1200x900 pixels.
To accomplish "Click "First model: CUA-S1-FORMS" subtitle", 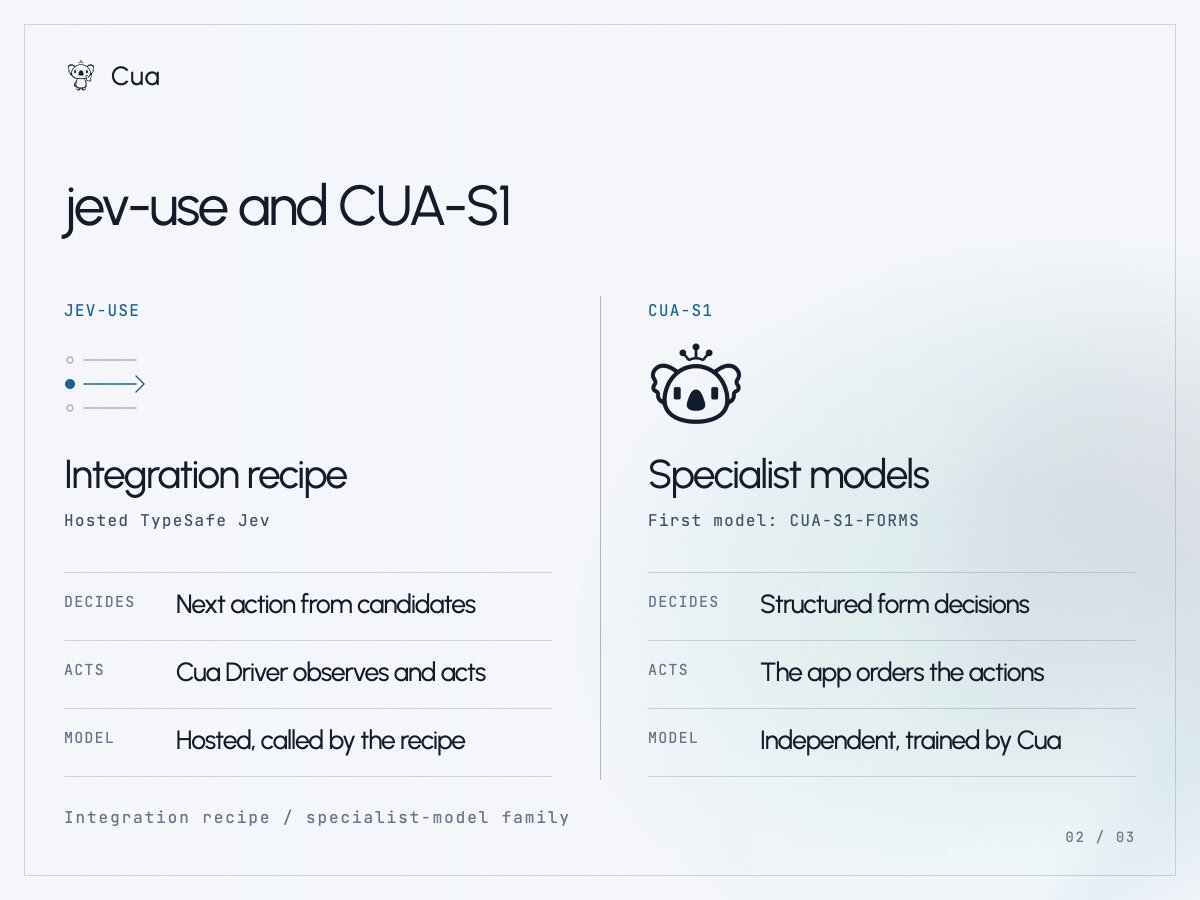I will [x=783, y=521].
